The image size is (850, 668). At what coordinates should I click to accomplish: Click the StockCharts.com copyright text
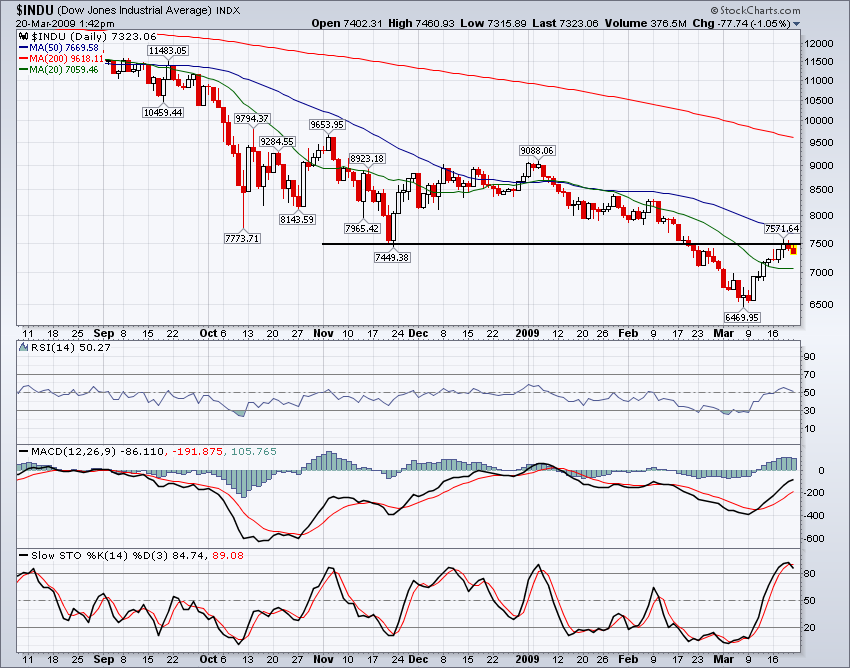tap(755, 10)
